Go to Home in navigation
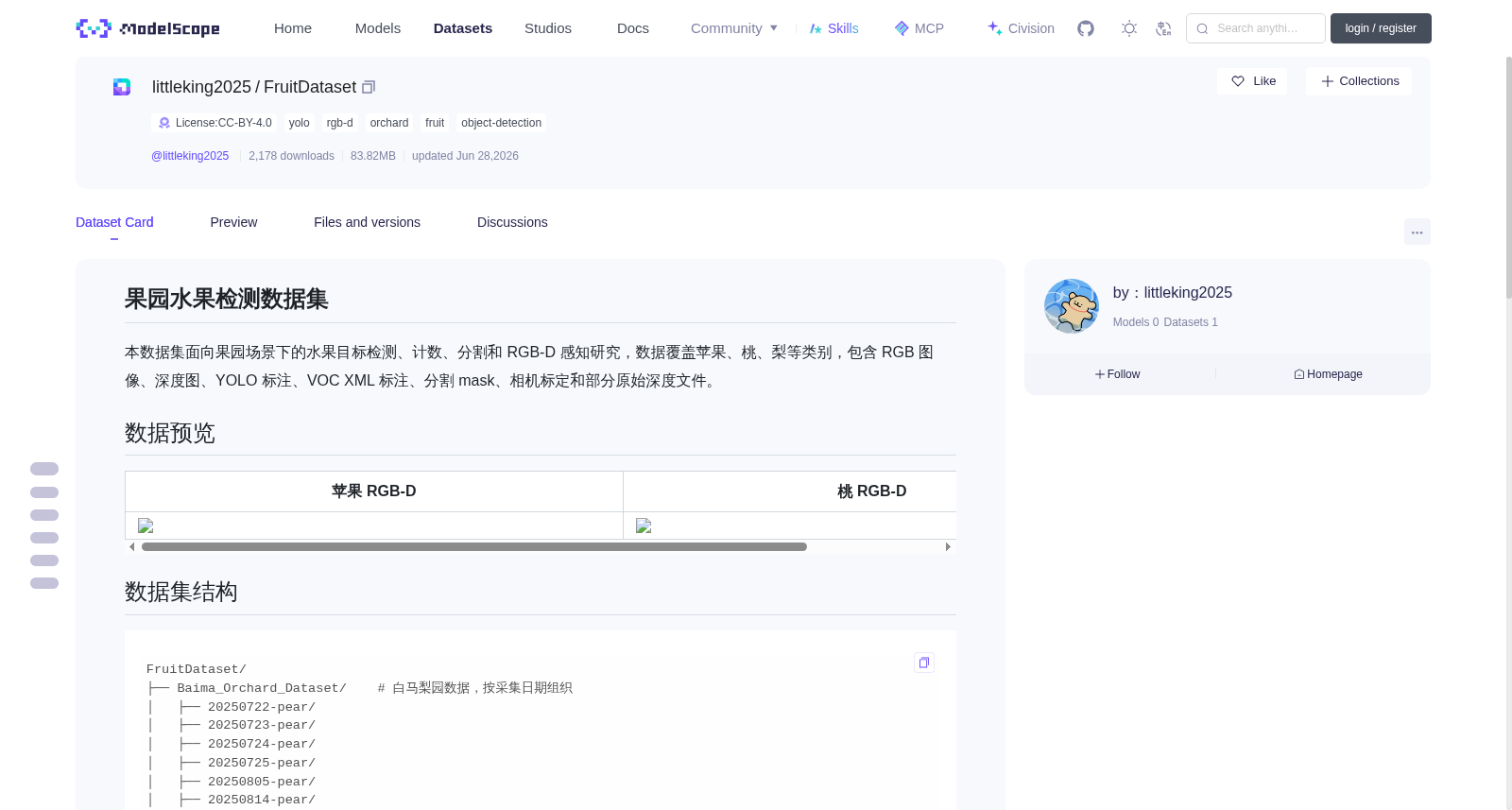The height and width of the screenshot is (810, 1512). tap(293, 28)
